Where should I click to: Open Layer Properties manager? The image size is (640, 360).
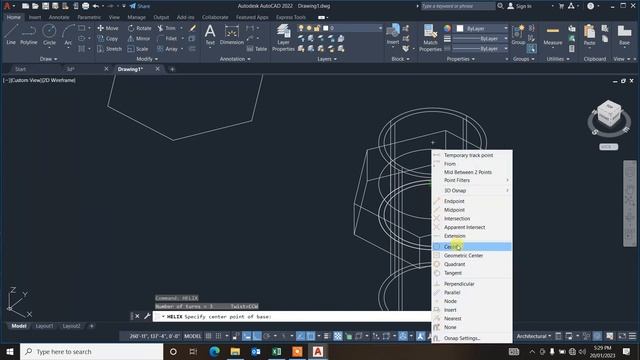283,38
